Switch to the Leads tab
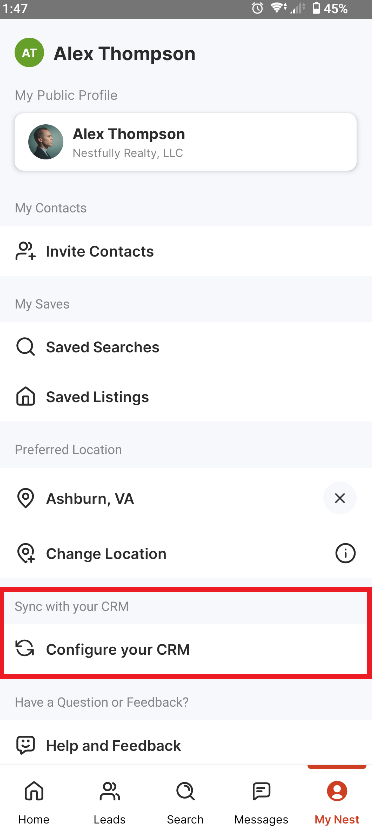The image size is (372, 833). click(x=109, y=803)
